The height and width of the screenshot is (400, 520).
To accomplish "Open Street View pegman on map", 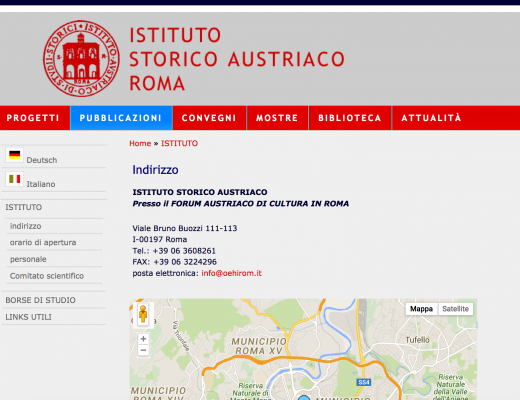I will (143, 314).
